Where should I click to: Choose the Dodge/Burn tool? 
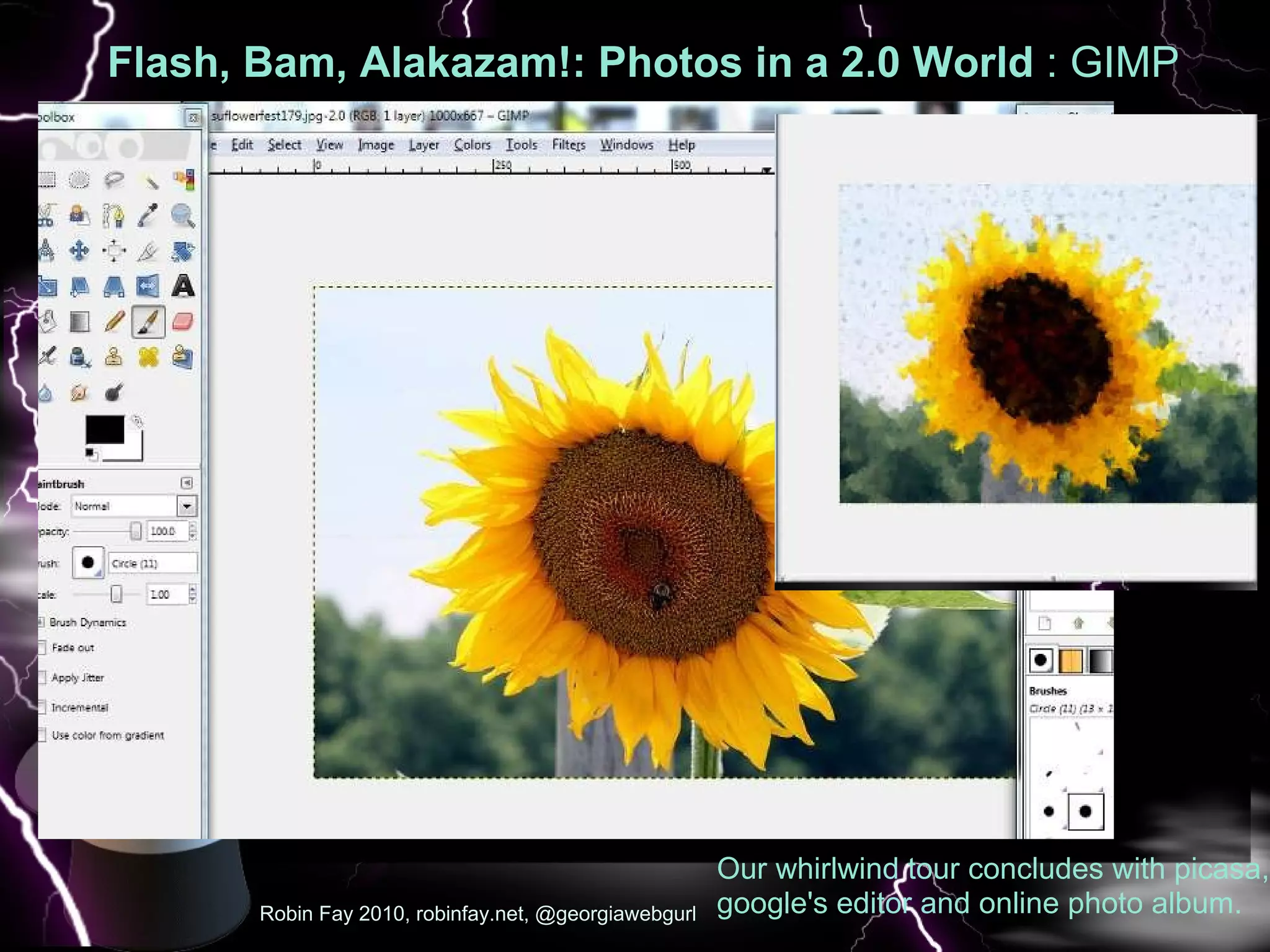[x=114, y=392]
